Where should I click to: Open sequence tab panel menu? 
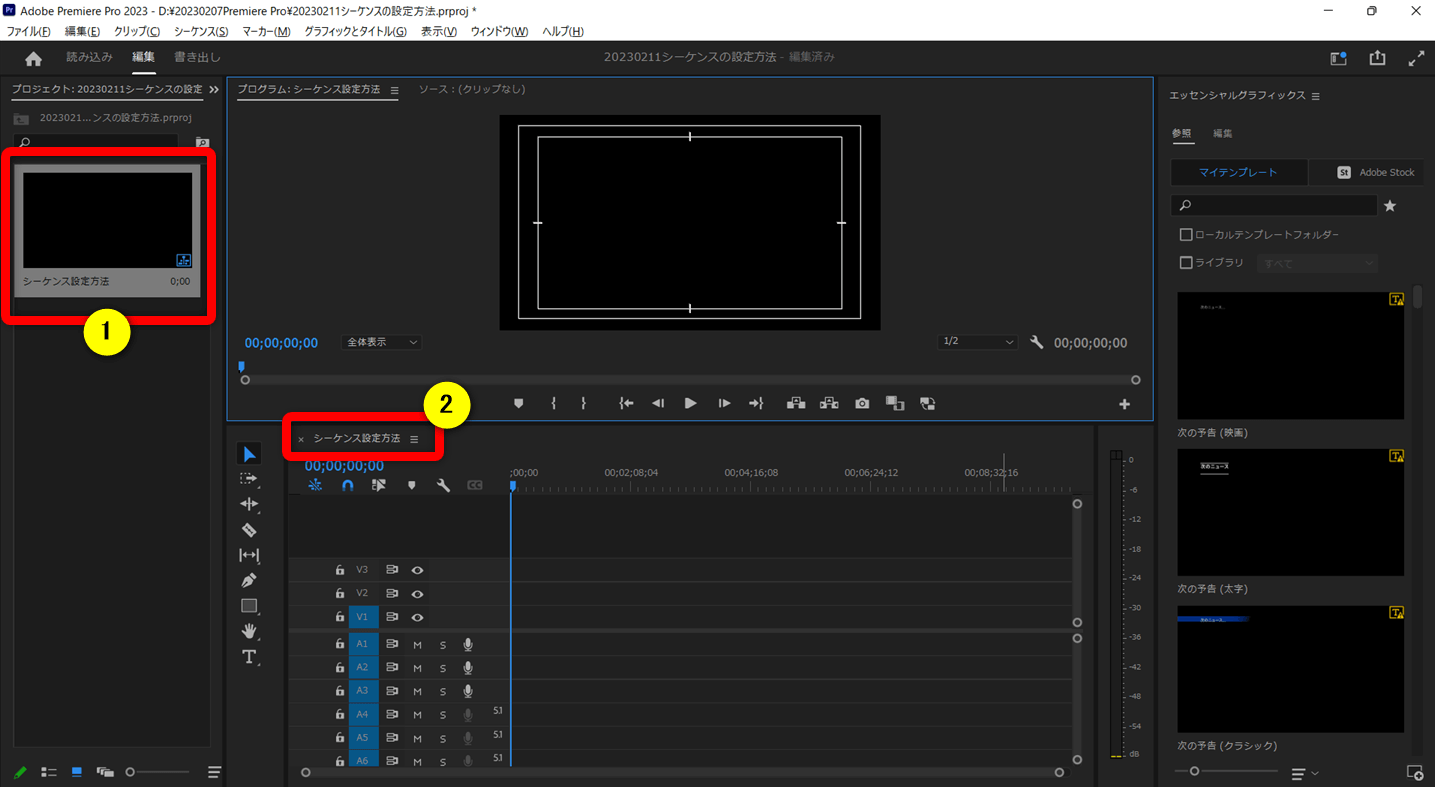414,439
